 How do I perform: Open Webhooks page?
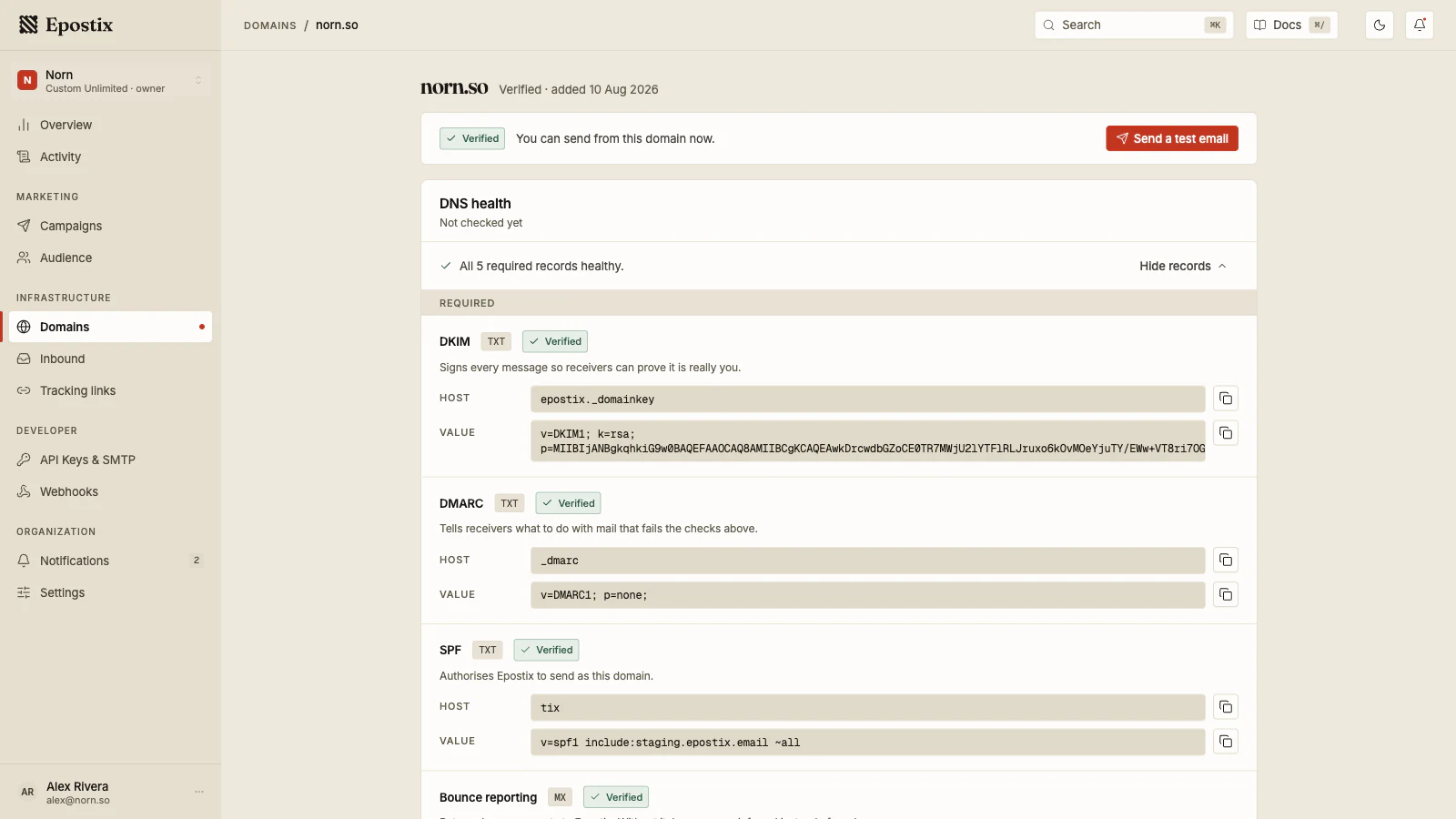click(110, 491)
